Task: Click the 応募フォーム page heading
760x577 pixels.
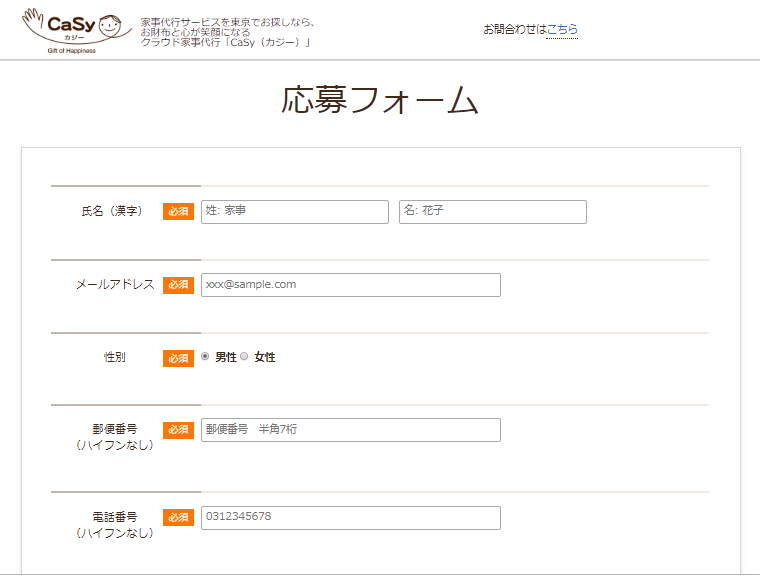Action: point(380,100)
